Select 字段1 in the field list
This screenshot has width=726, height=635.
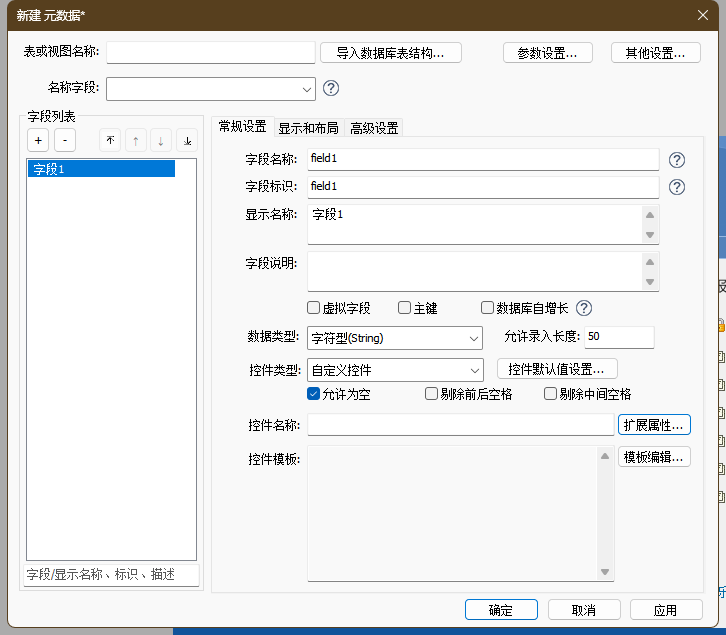click(100, 169)
